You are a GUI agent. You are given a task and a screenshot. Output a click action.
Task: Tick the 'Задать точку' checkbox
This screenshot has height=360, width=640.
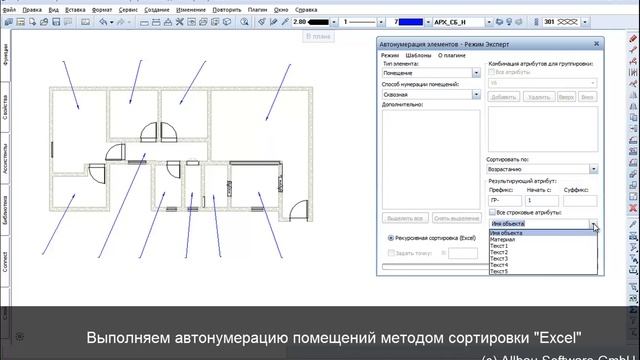[391, 253]
